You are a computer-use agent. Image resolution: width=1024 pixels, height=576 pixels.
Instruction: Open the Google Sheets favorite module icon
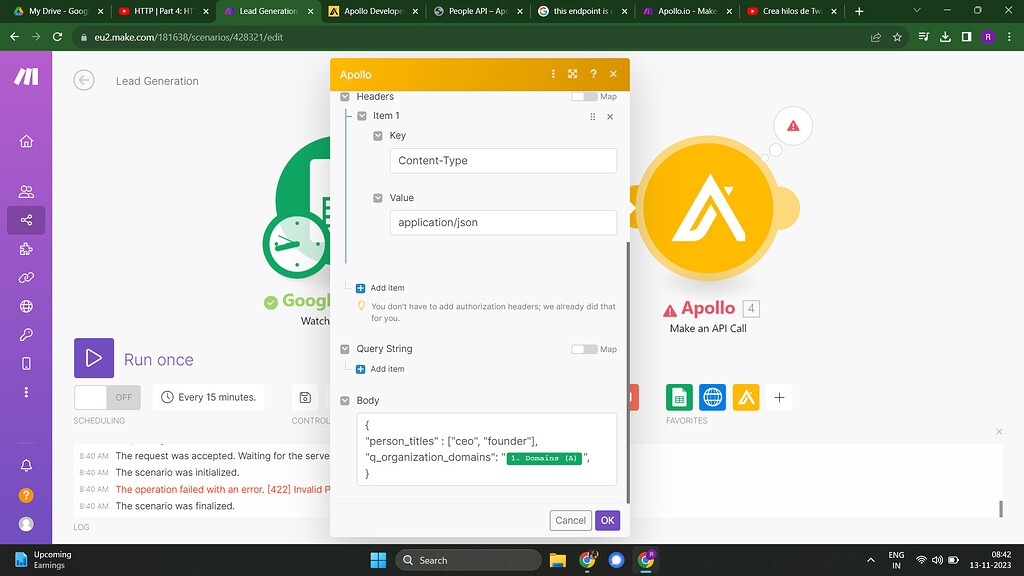[679, 397]
